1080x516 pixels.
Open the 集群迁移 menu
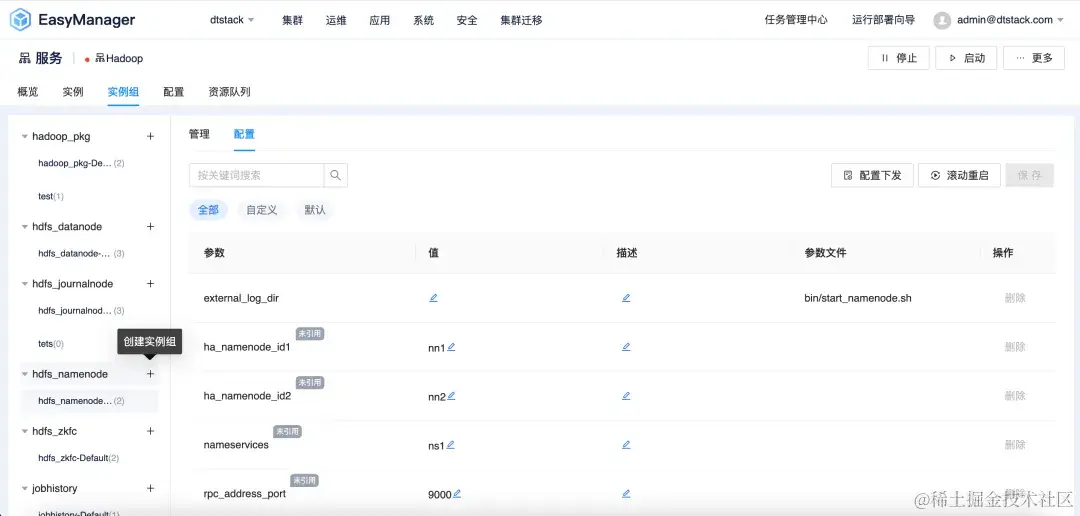pos(521,20)
